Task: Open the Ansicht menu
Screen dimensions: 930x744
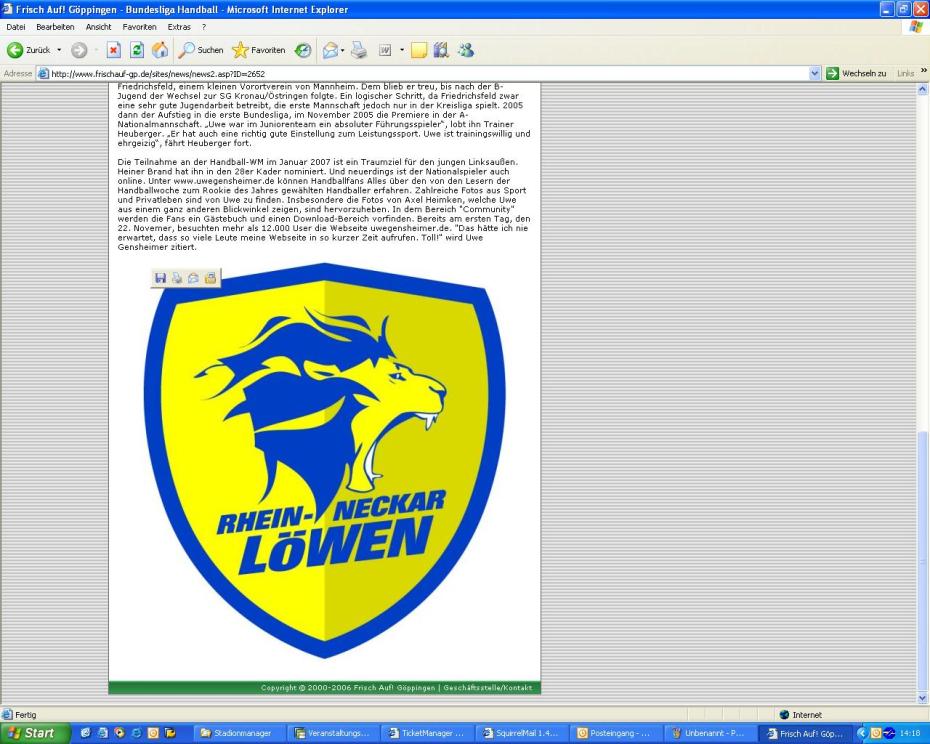Action: [x=98, y=27]
